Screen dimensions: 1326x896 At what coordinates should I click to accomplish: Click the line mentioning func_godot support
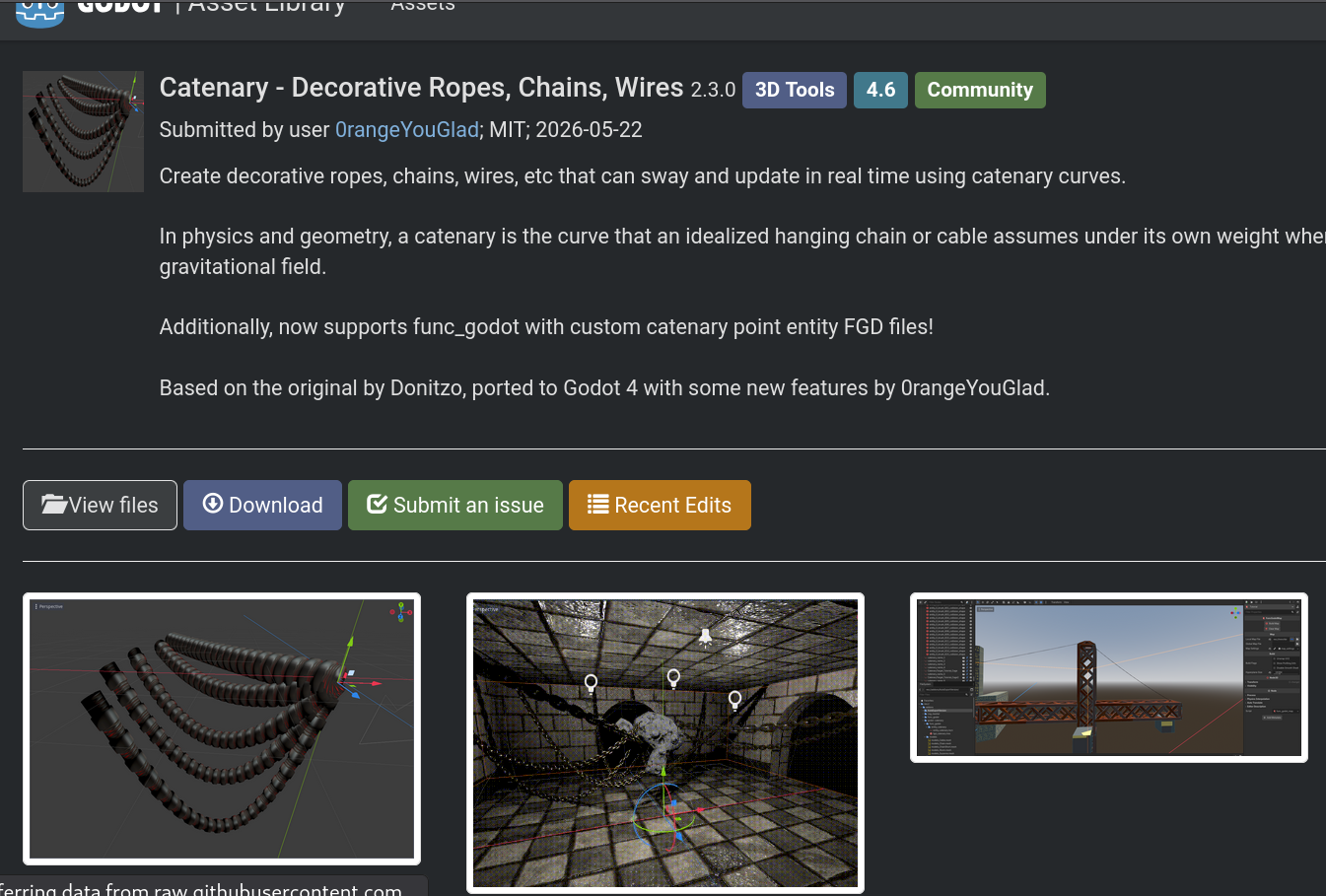(x=546, y=327)
